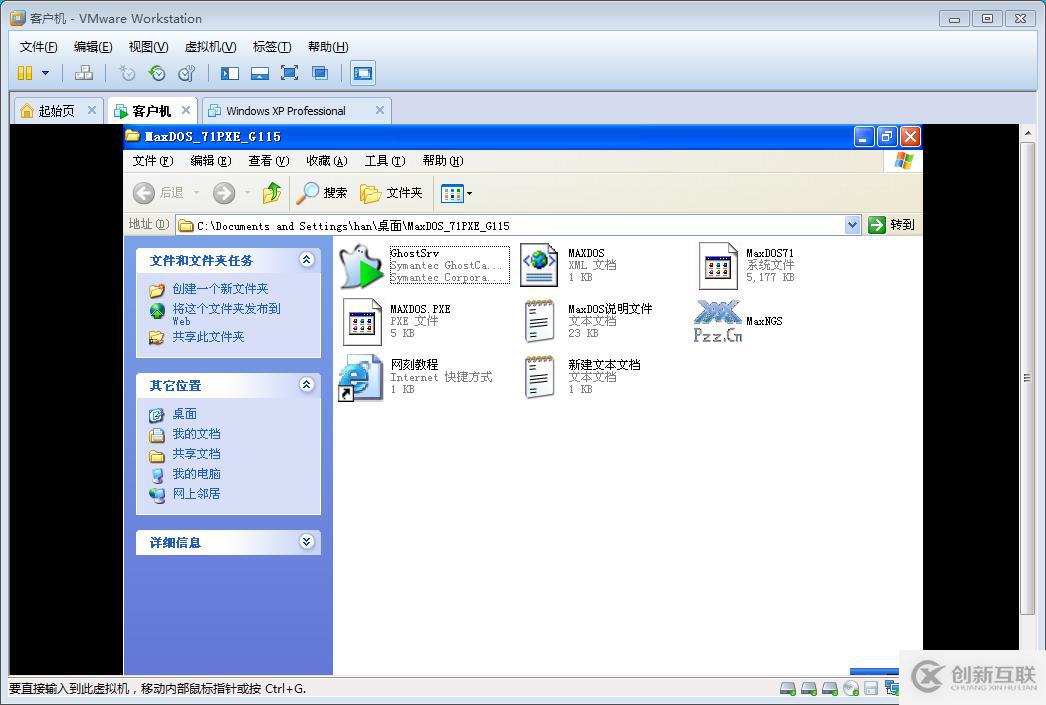Viewport: 1046px width, 705px height.
Task: Click the Explorer 后退 back button
Action: [x=158, y=193]
